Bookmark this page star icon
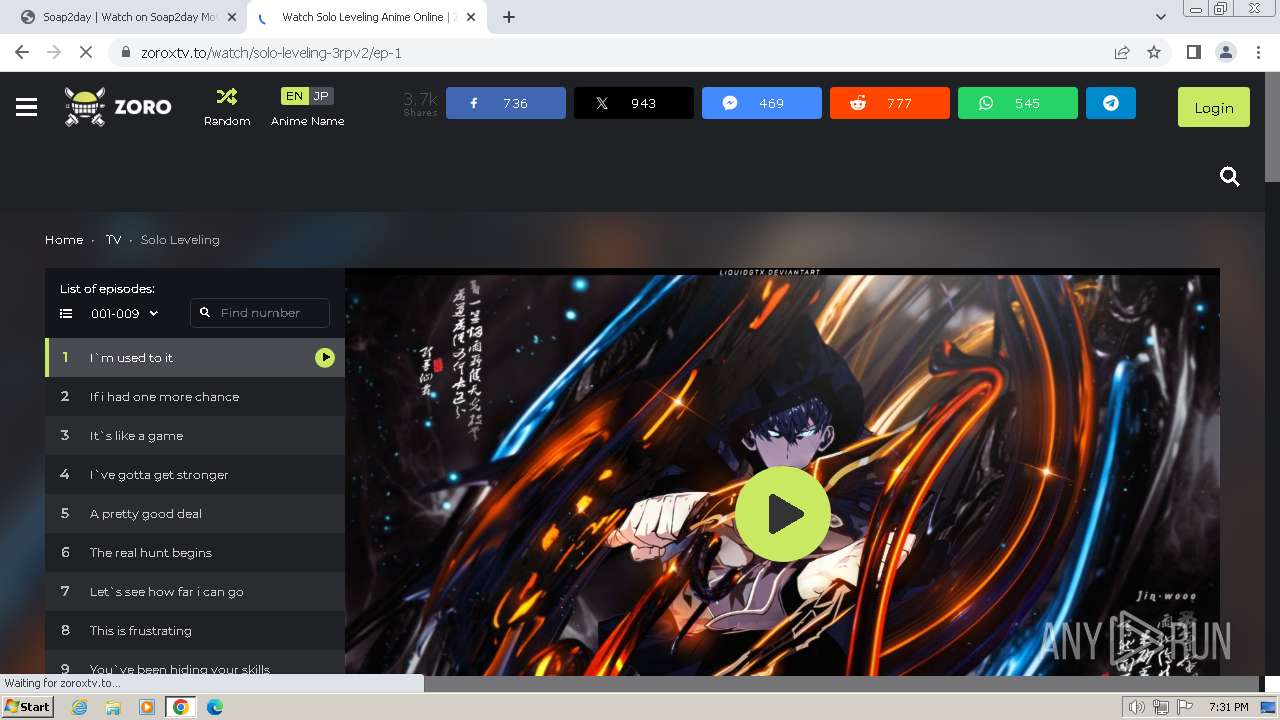This screenshot has height=720, width=1280. pos(1154,53)
